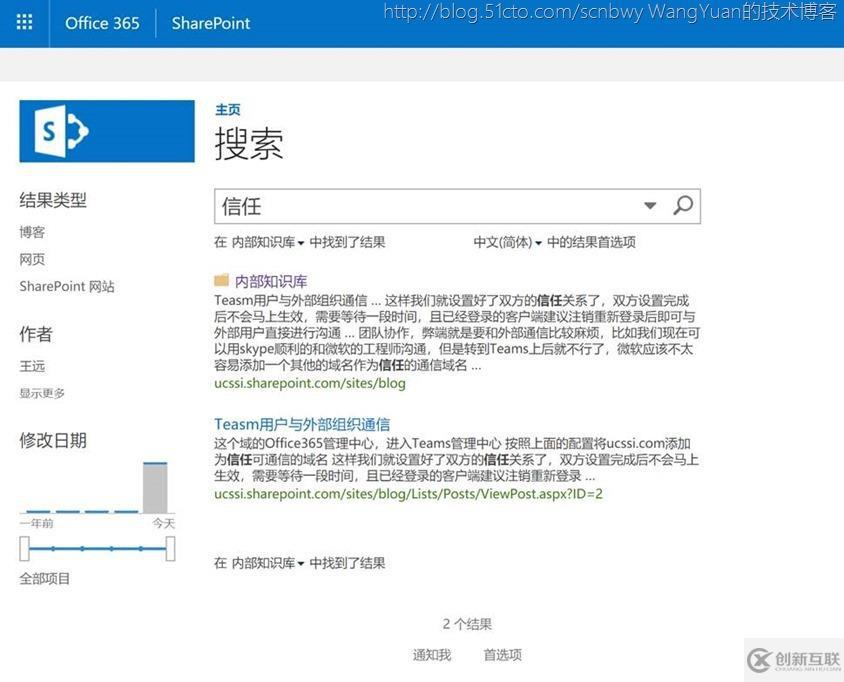Click the 结果类型 refiner heading

53,200
